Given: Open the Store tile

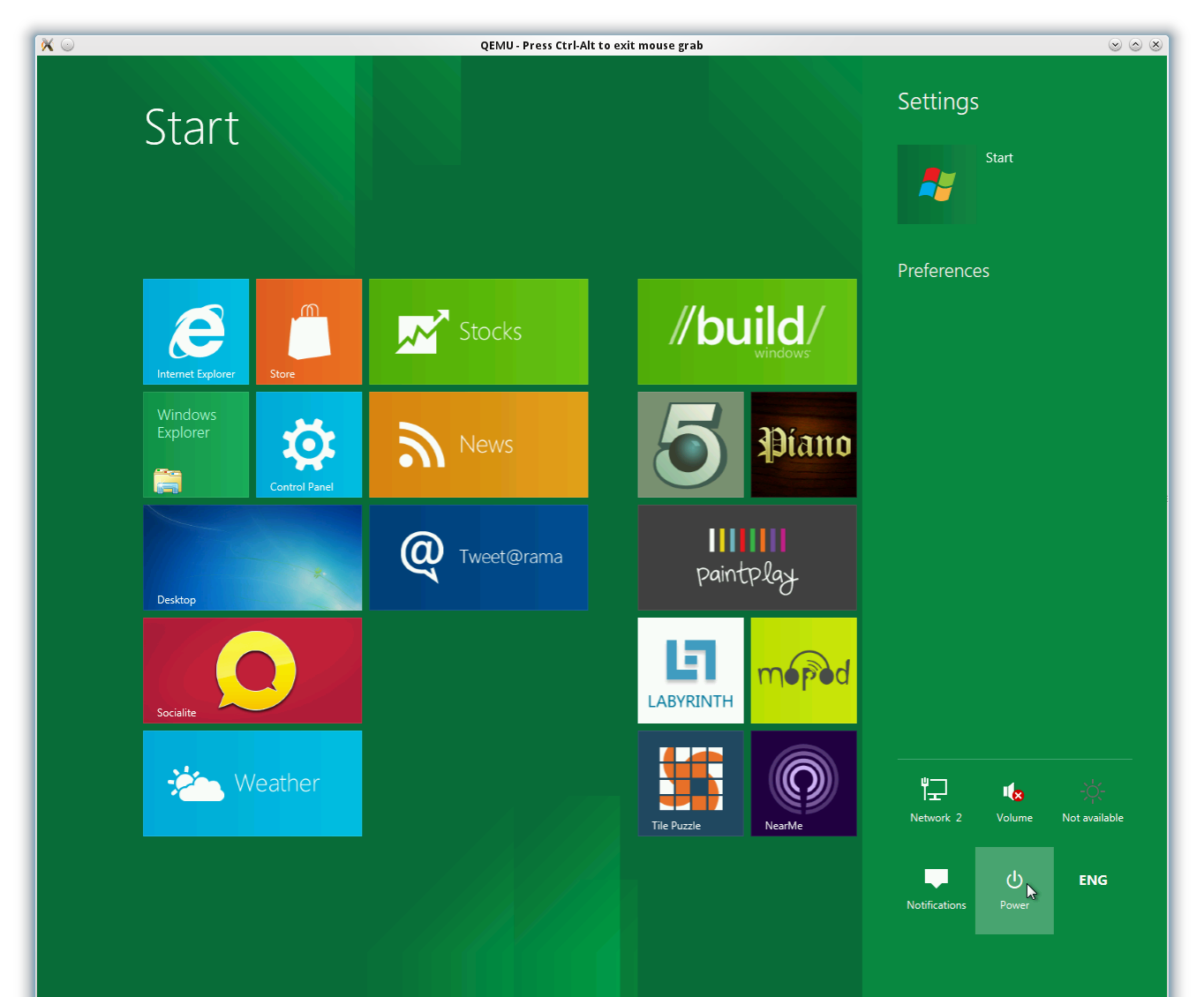Looking at the screenshot, I should (309, 332).
